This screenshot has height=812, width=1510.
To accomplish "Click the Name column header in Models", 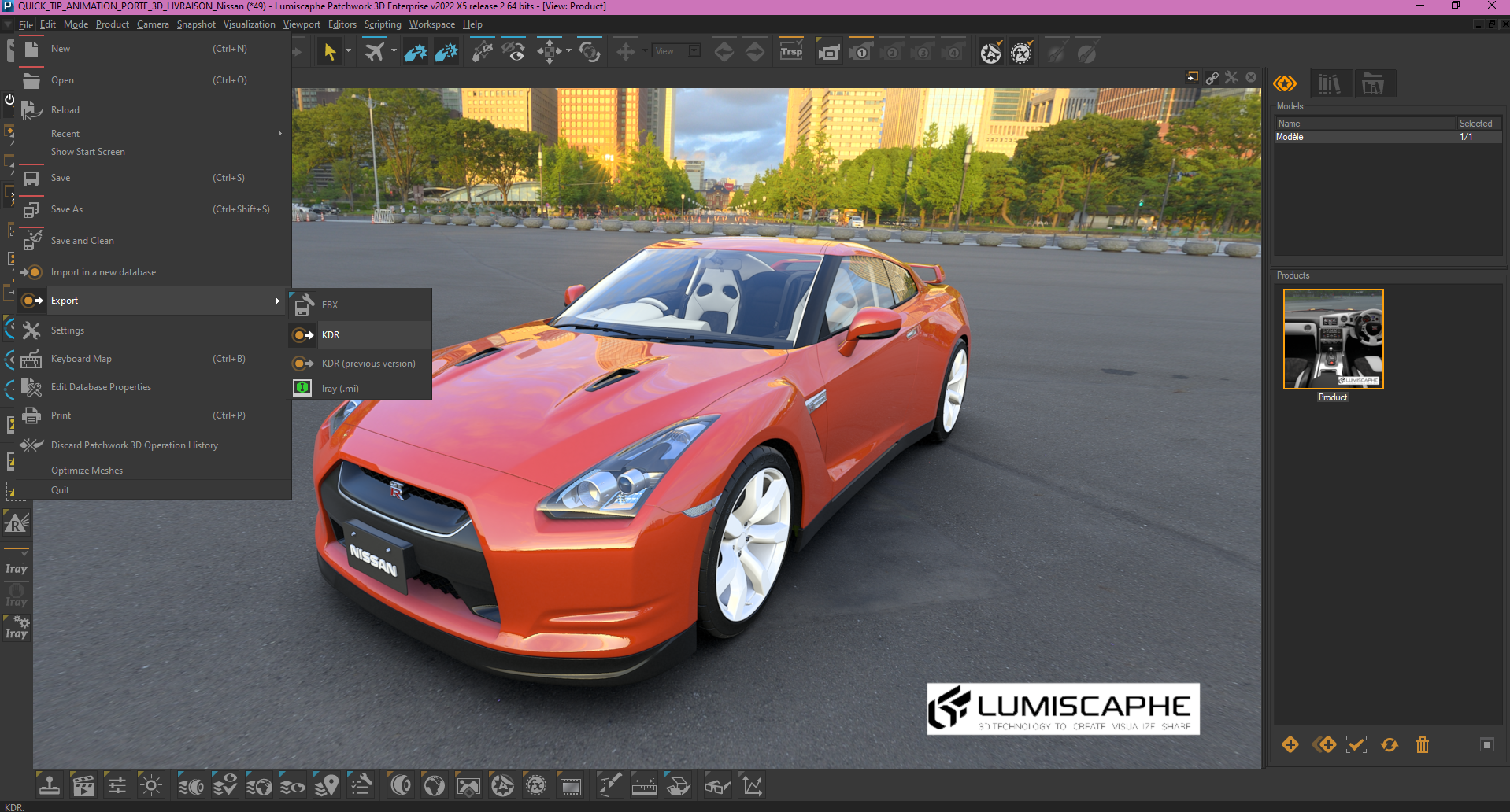I will click(x=1365, y=124).
